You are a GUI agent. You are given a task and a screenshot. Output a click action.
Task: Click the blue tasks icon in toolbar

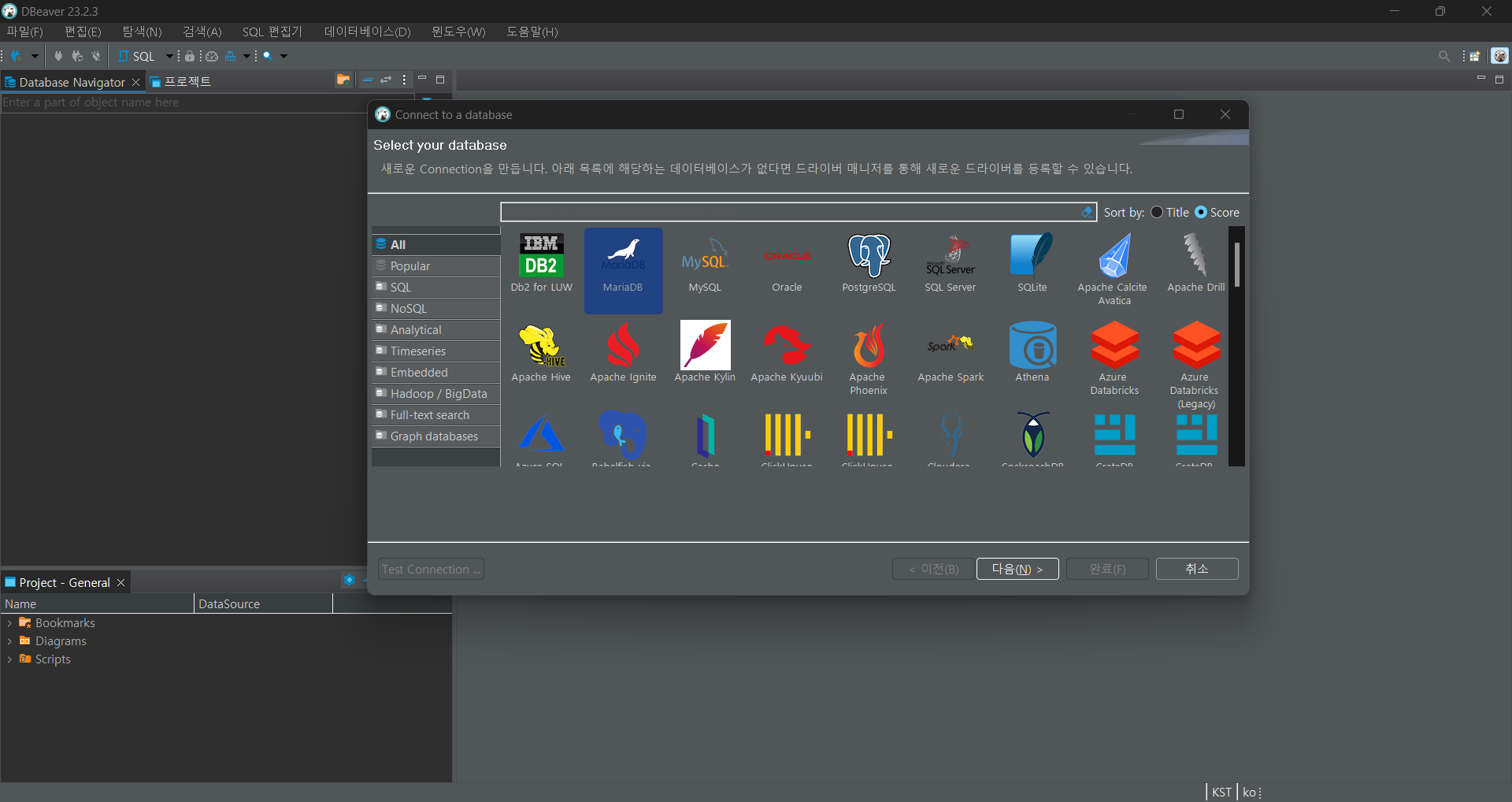(231, 56)
